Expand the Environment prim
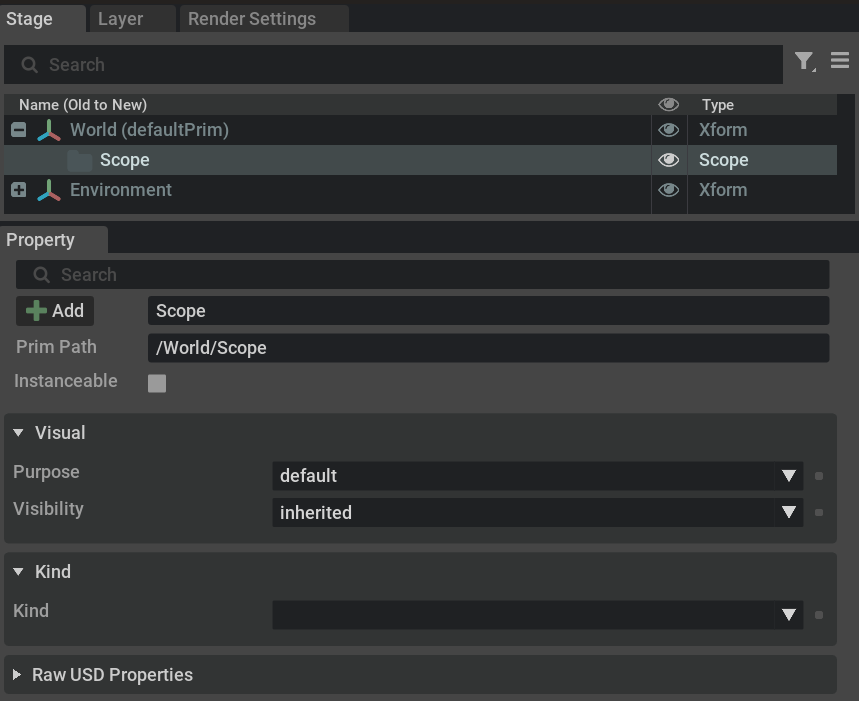The image size is (859, 701). (18, 189)
